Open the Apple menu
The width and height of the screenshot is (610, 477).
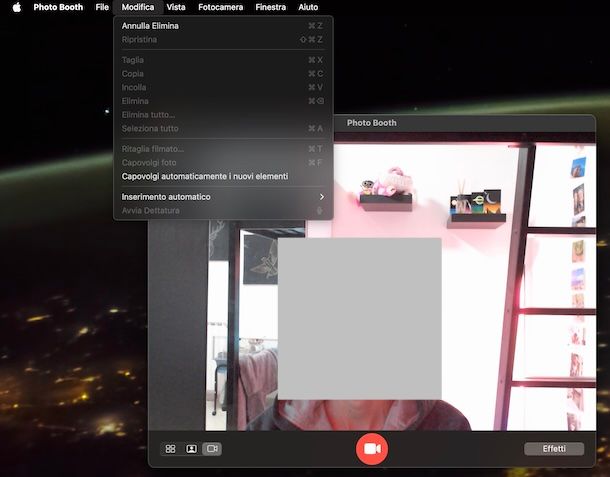pyautogui.click(x=16, y=7)
